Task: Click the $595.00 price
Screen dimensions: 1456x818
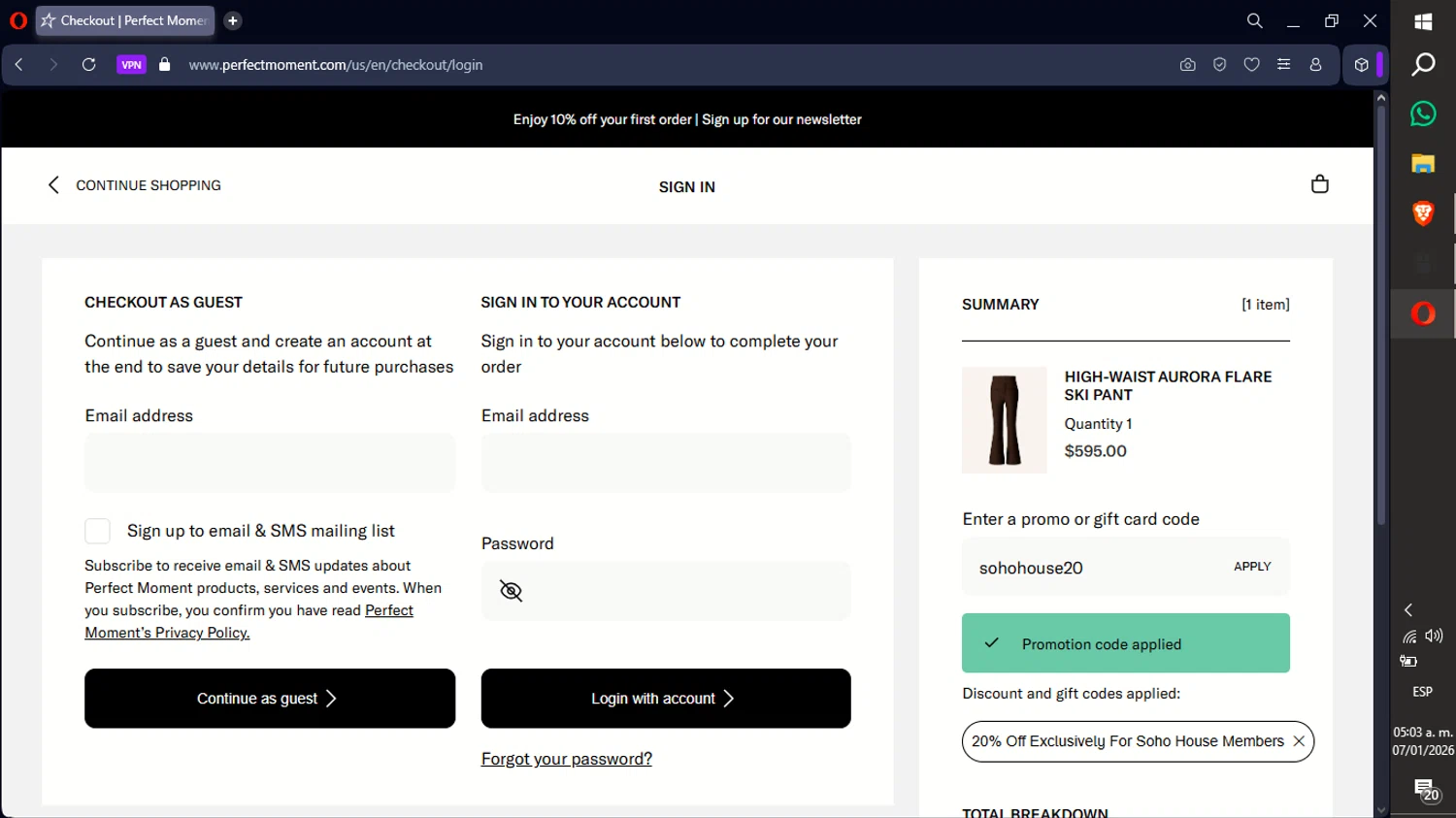Action: (x=1095, y=451)
